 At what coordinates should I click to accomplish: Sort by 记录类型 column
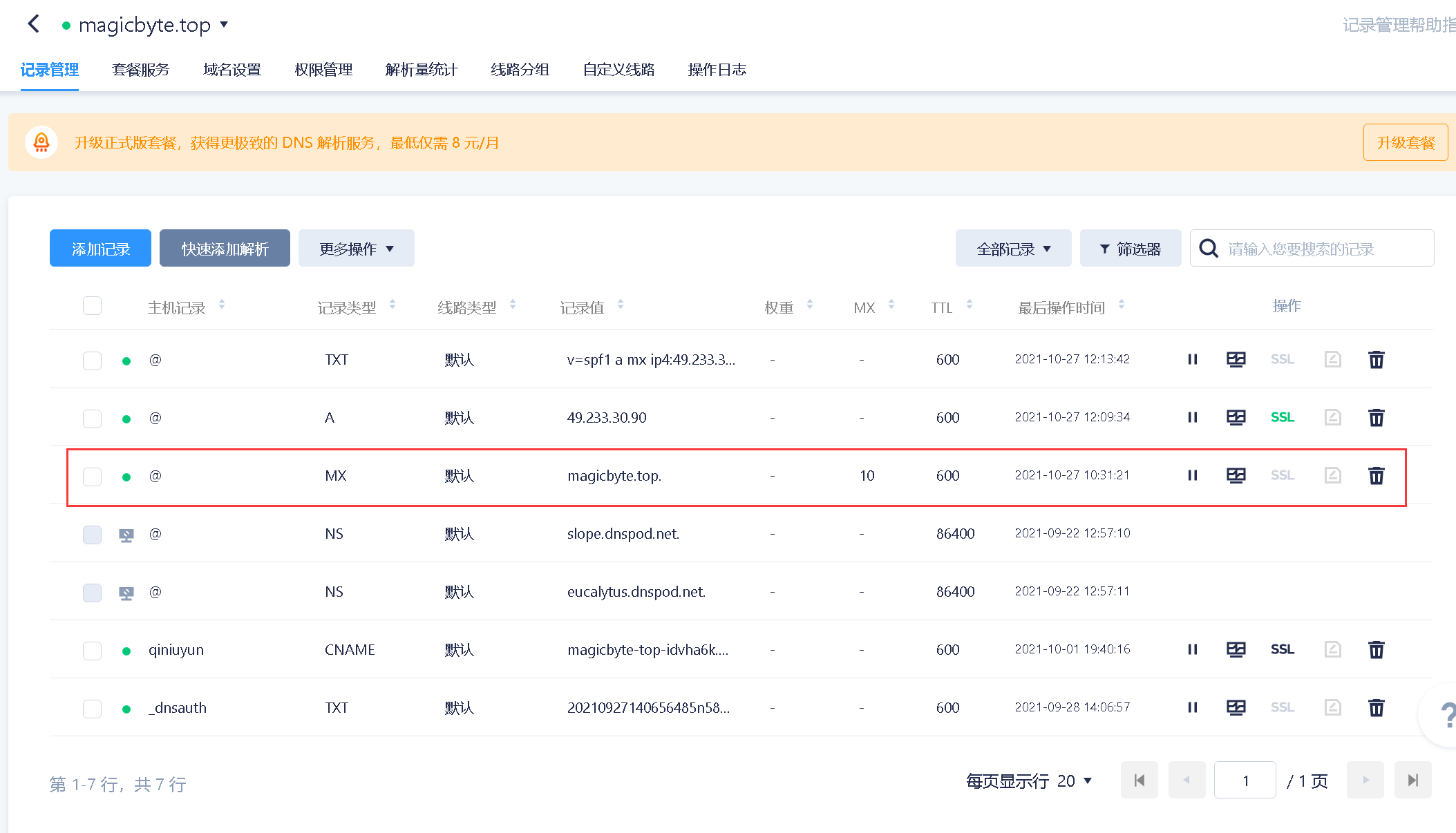click(393, 304)
